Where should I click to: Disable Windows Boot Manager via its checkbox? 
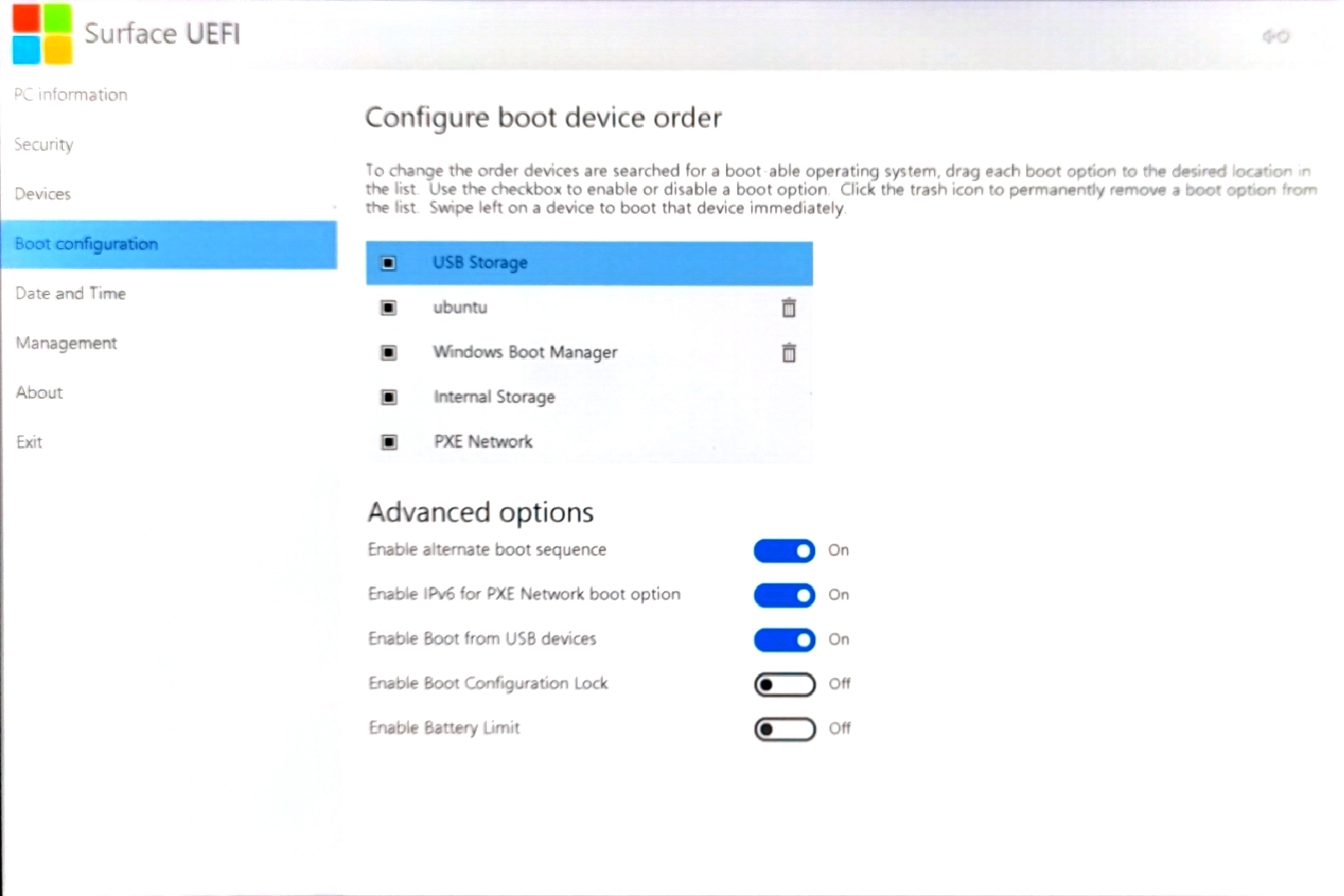pyautogui.click(x=388, y=353)
